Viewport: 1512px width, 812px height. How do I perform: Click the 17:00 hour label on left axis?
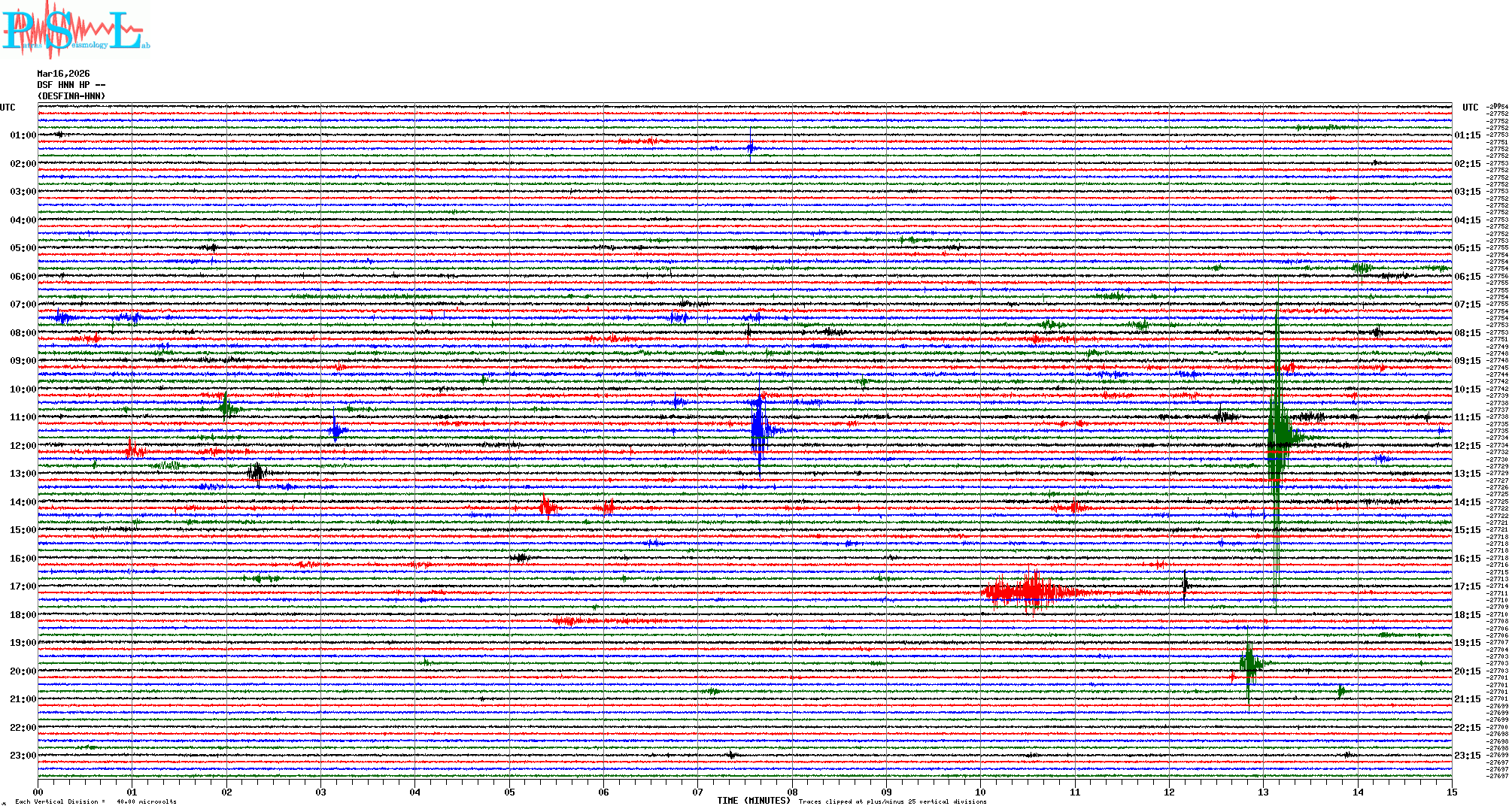[x=23, y=586]
